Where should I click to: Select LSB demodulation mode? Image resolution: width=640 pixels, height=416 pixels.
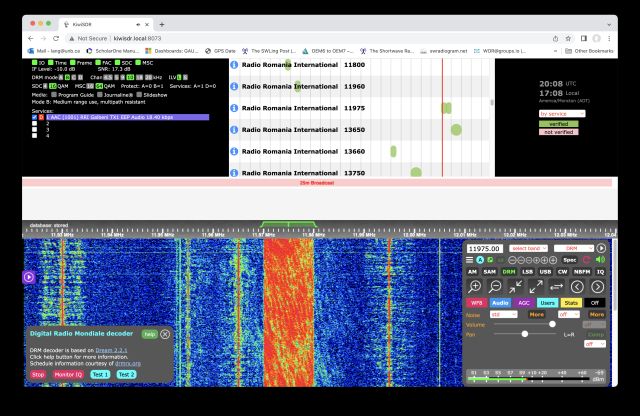(527, 272)
